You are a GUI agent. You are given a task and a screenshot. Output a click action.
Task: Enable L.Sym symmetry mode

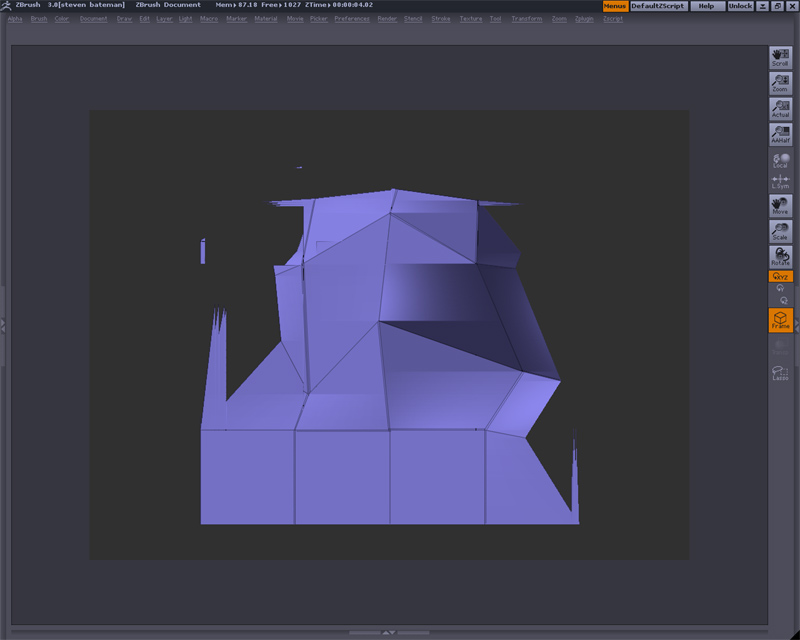coord(779,183)
